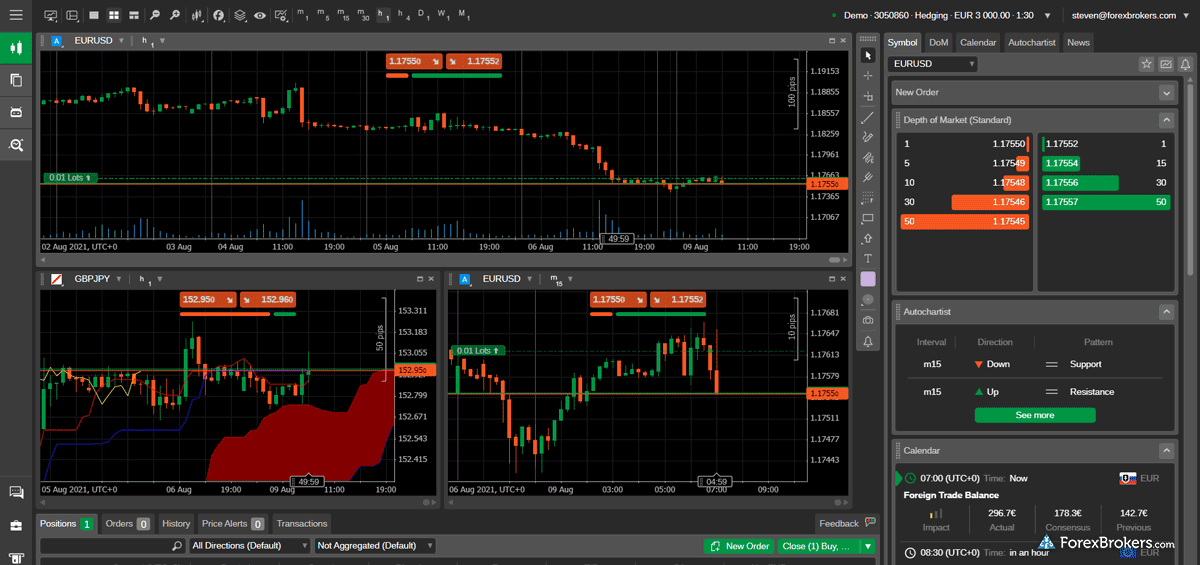The height and width of the screenshot is (565, 1200).
Task: Click Close (1) Buy button
Action: (819, 546)
